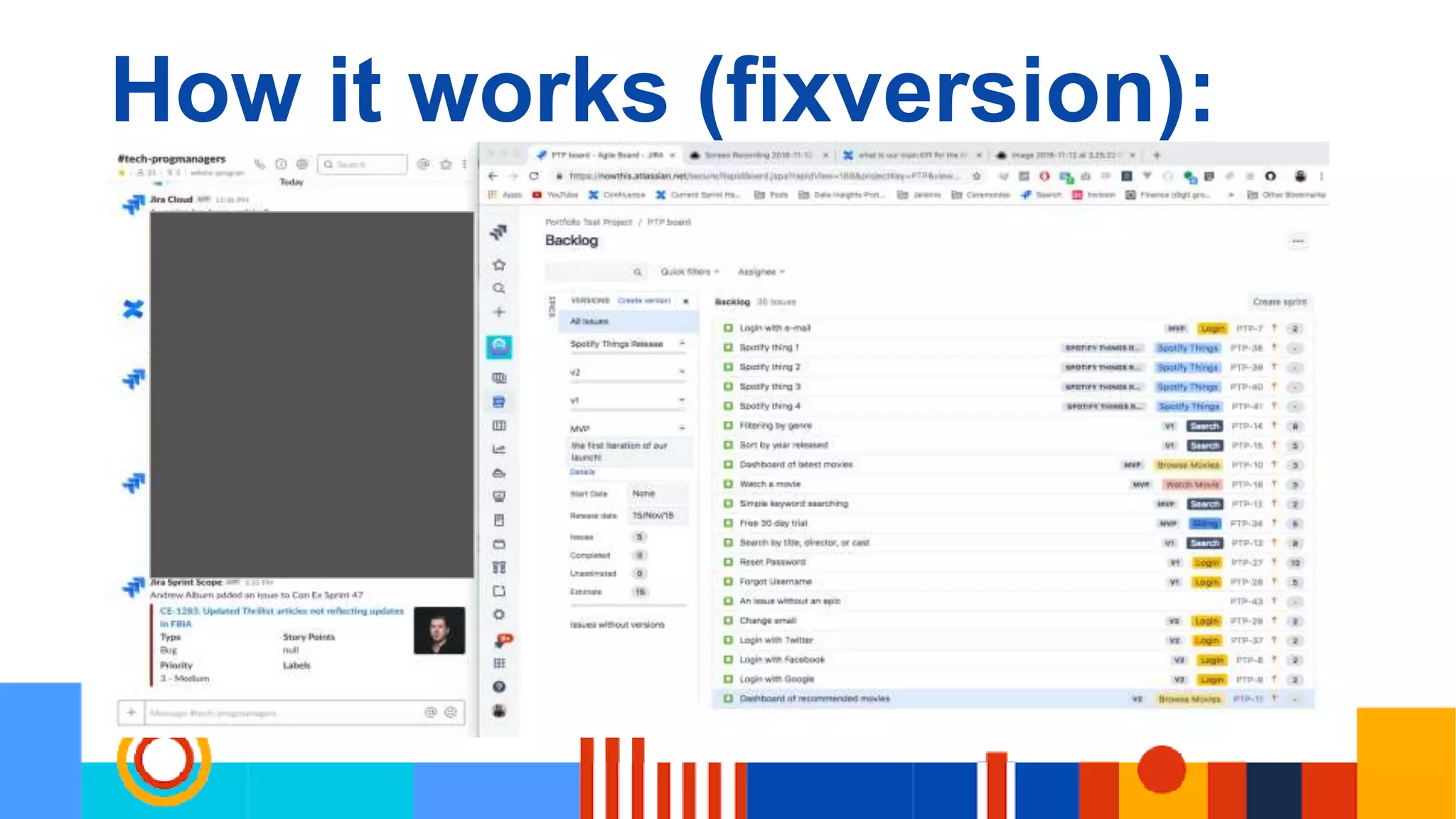The height and width of the screenshot is (819, 1456).
Task: Toggle starred items star in Slack header
Action: coord(446,164)
